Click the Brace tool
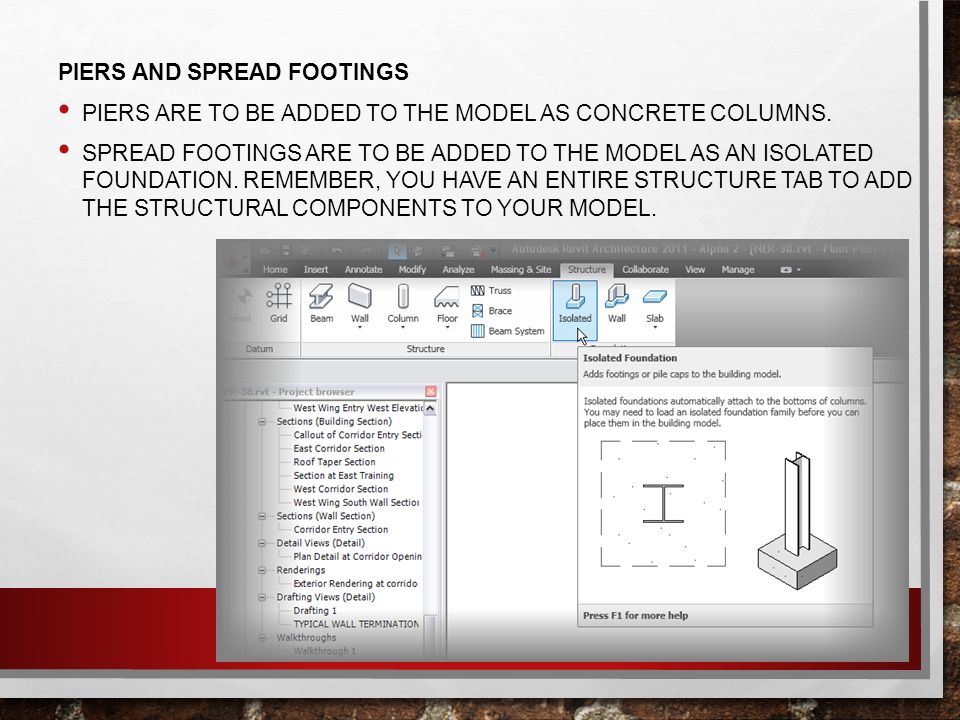960x720 pixels. (492, 311)
